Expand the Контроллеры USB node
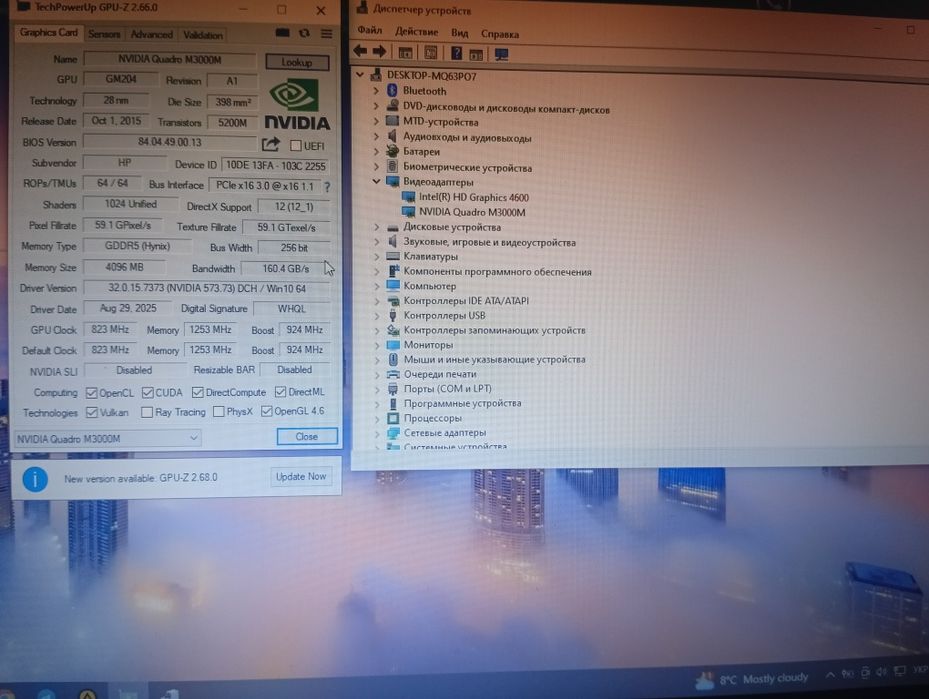This screenshot has width=929, height=699. [377, 315]
